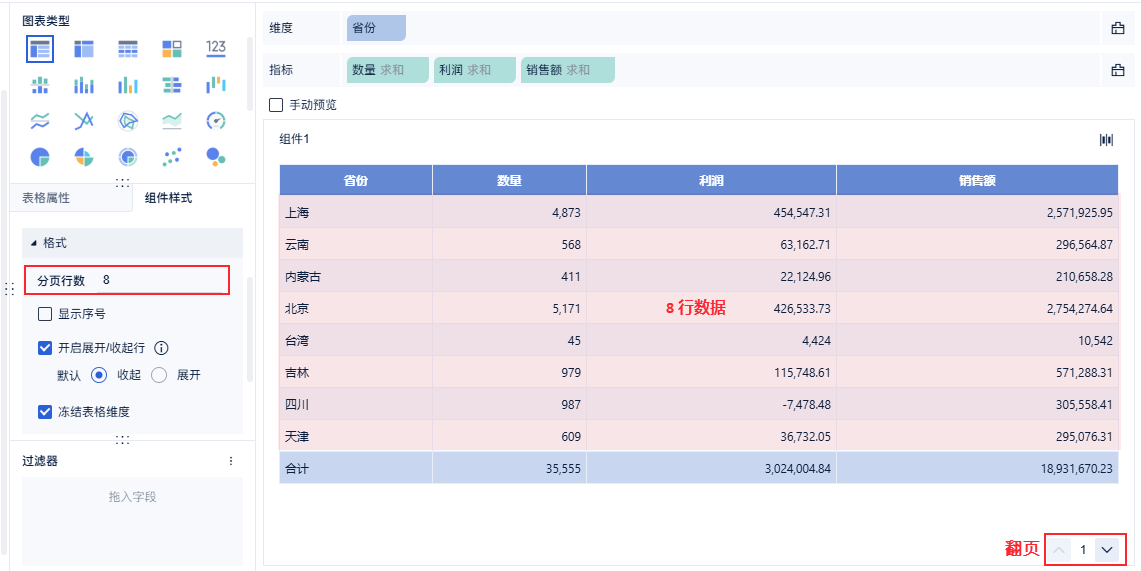This screenshot has width=1141, height=571.
Task: Choose the radar chart type
Action: pos(128,121)
